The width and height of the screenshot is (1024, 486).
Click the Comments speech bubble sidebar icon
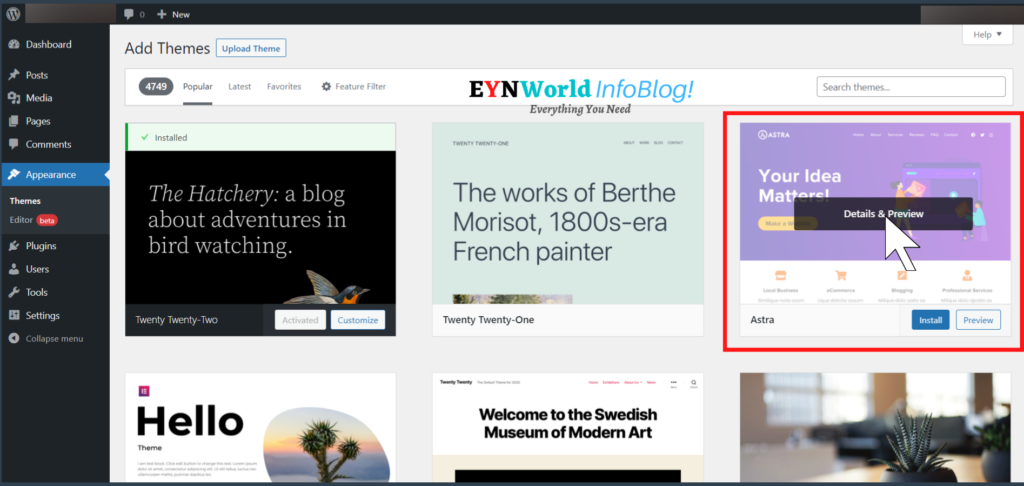14,144
